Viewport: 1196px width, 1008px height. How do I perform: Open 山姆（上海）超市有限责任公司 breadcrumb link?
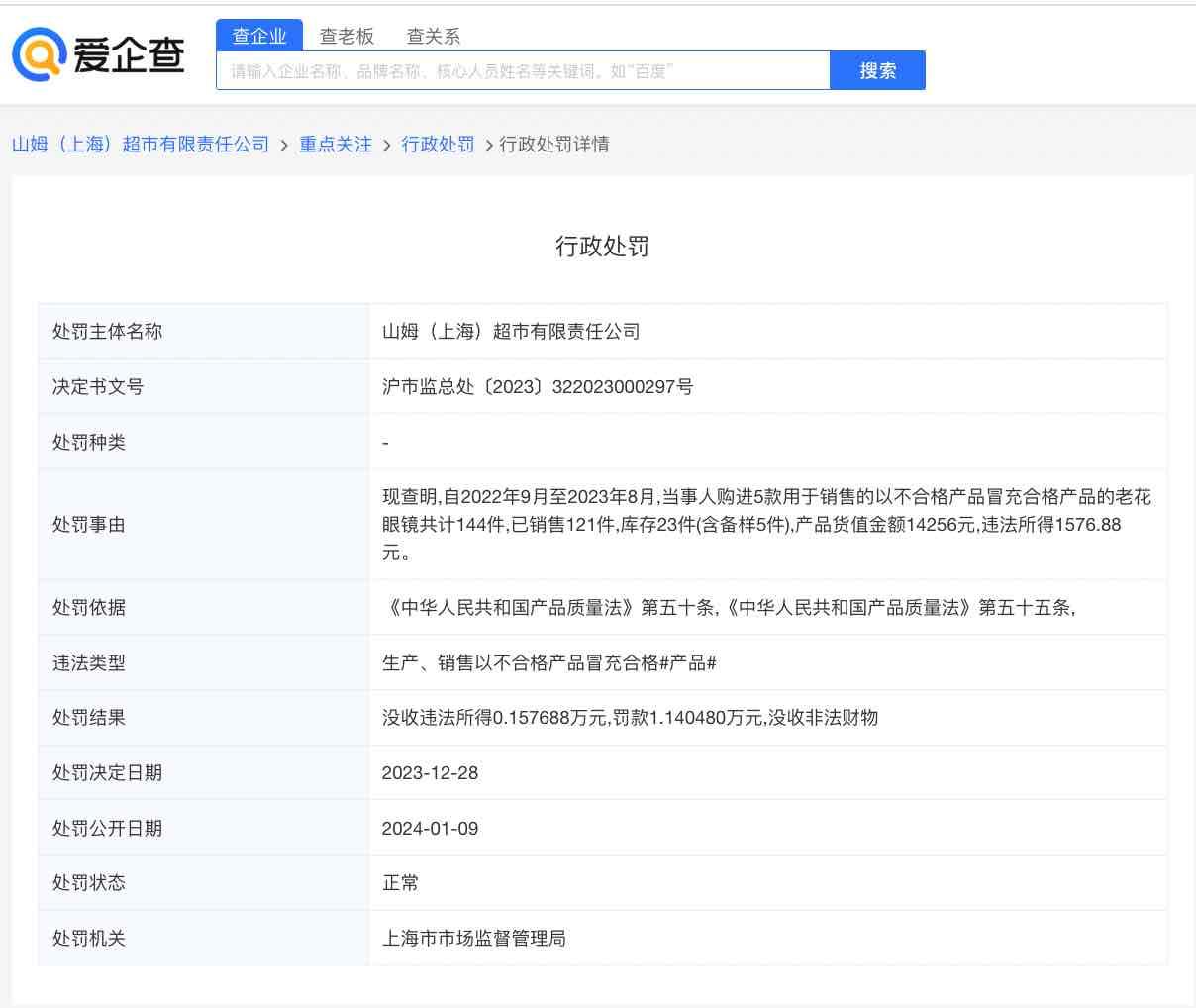pyautogui.click(x=141, y=145)
